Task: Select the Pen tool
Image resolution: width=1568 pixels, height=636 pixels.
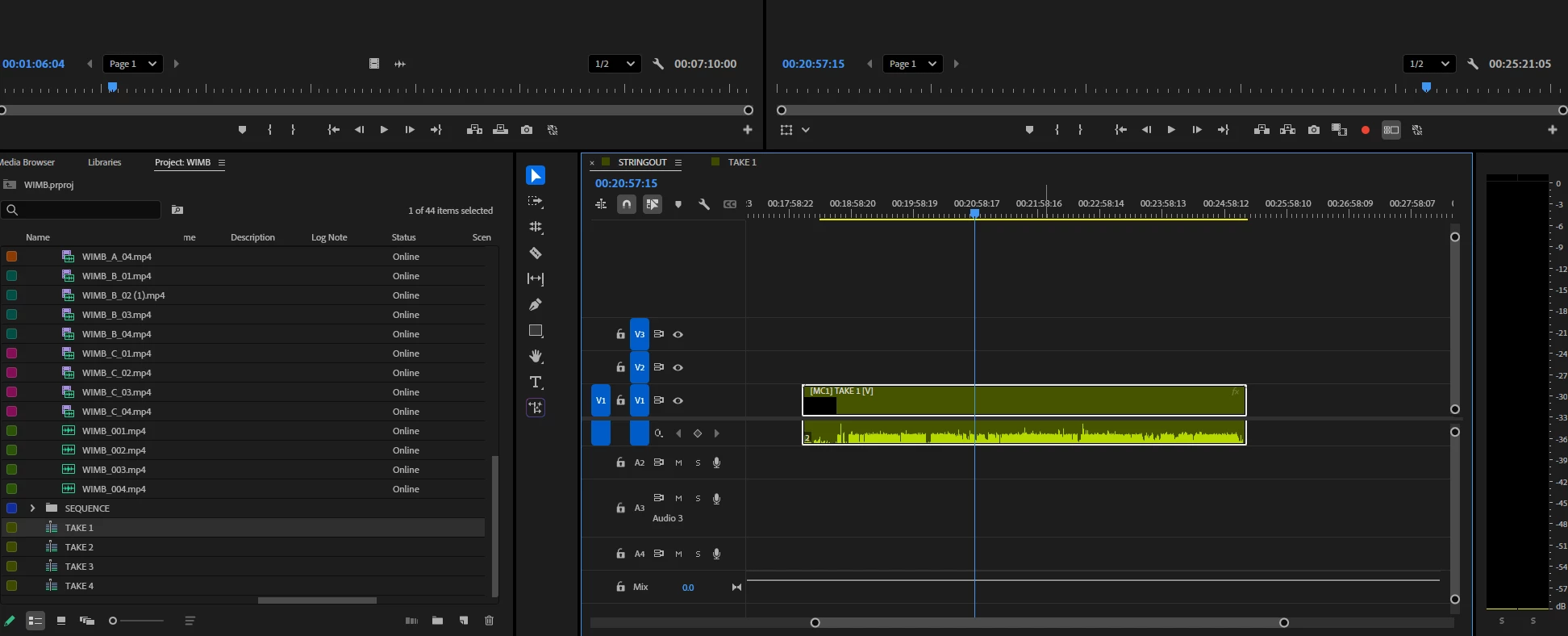Action: point(536,305)
